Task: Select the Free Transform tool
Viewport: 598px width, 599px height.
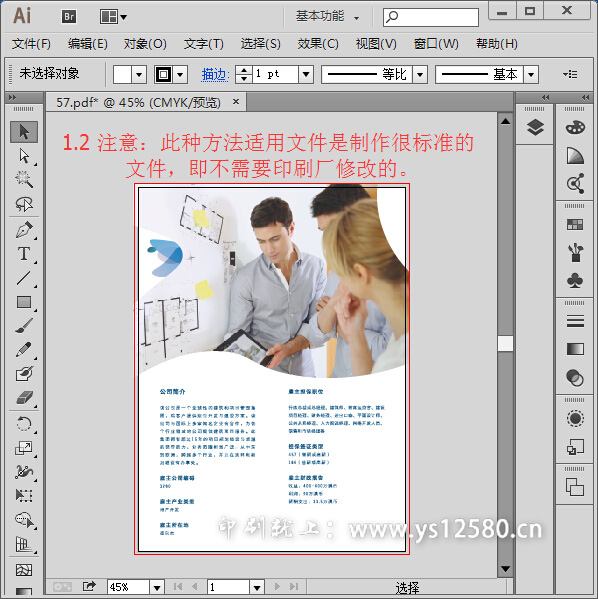Action: pyautogui.click(x=24, y=495)
